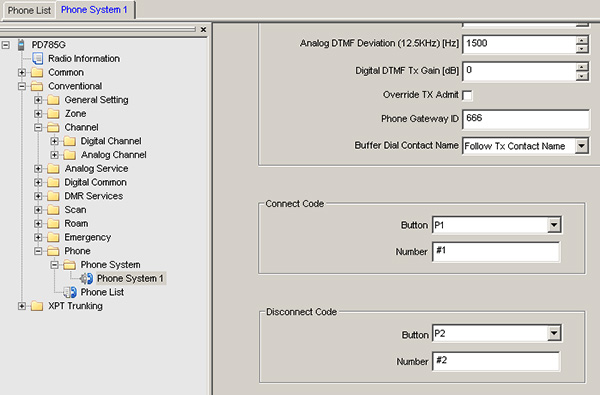The image size is (600, 395).
Task: Click the Analog Service folder icon
Action: pyautogui.click(x=53, y=169)
